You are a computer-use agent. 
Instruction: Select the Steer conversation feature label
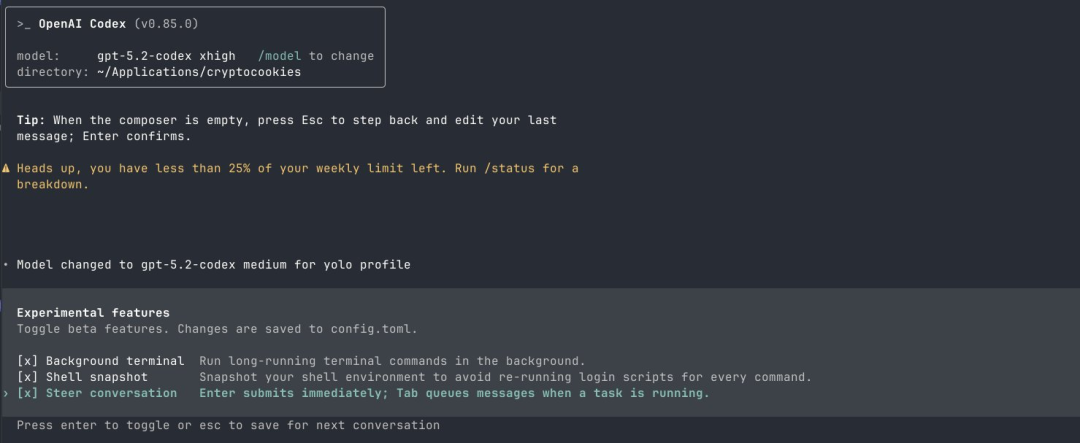(x=110, y=393)
